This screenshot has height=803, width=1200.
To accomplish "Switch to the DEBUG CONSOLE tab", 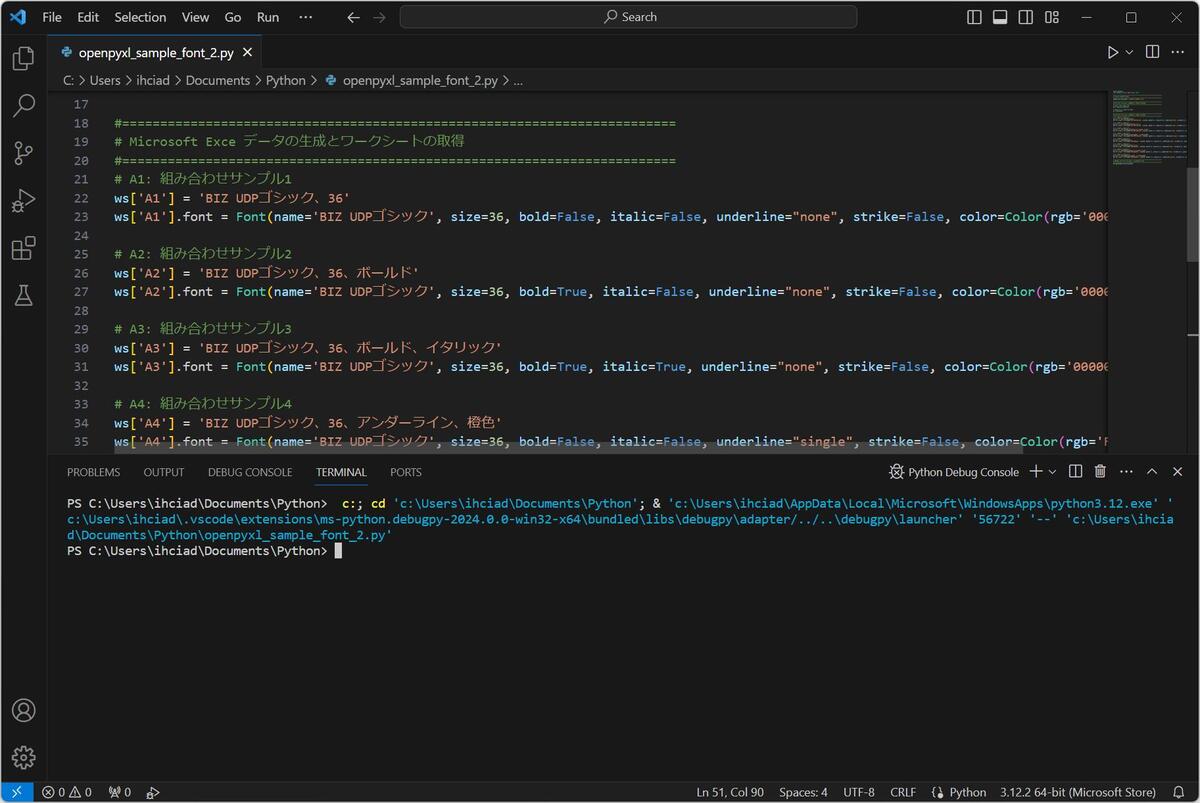I will pyautogui.click(x=250, y=472).
